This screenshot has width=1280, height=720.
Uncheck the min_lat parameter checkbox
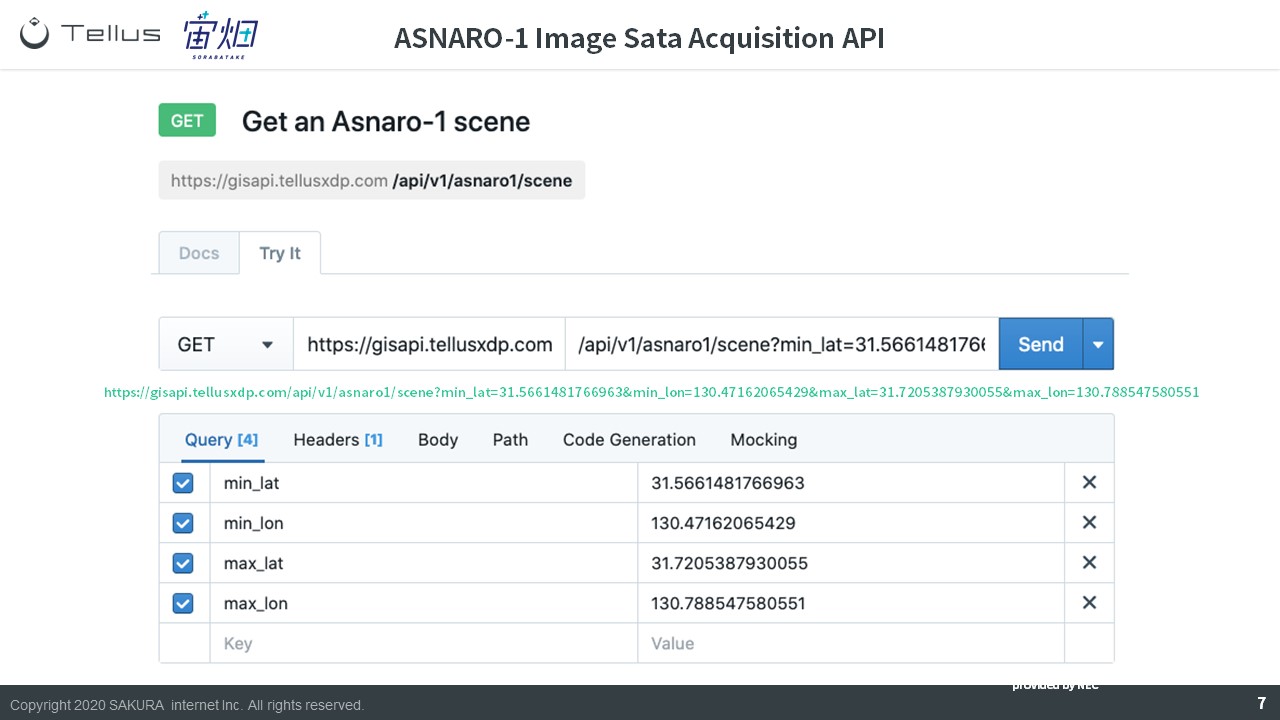click(x=183, y=483)
